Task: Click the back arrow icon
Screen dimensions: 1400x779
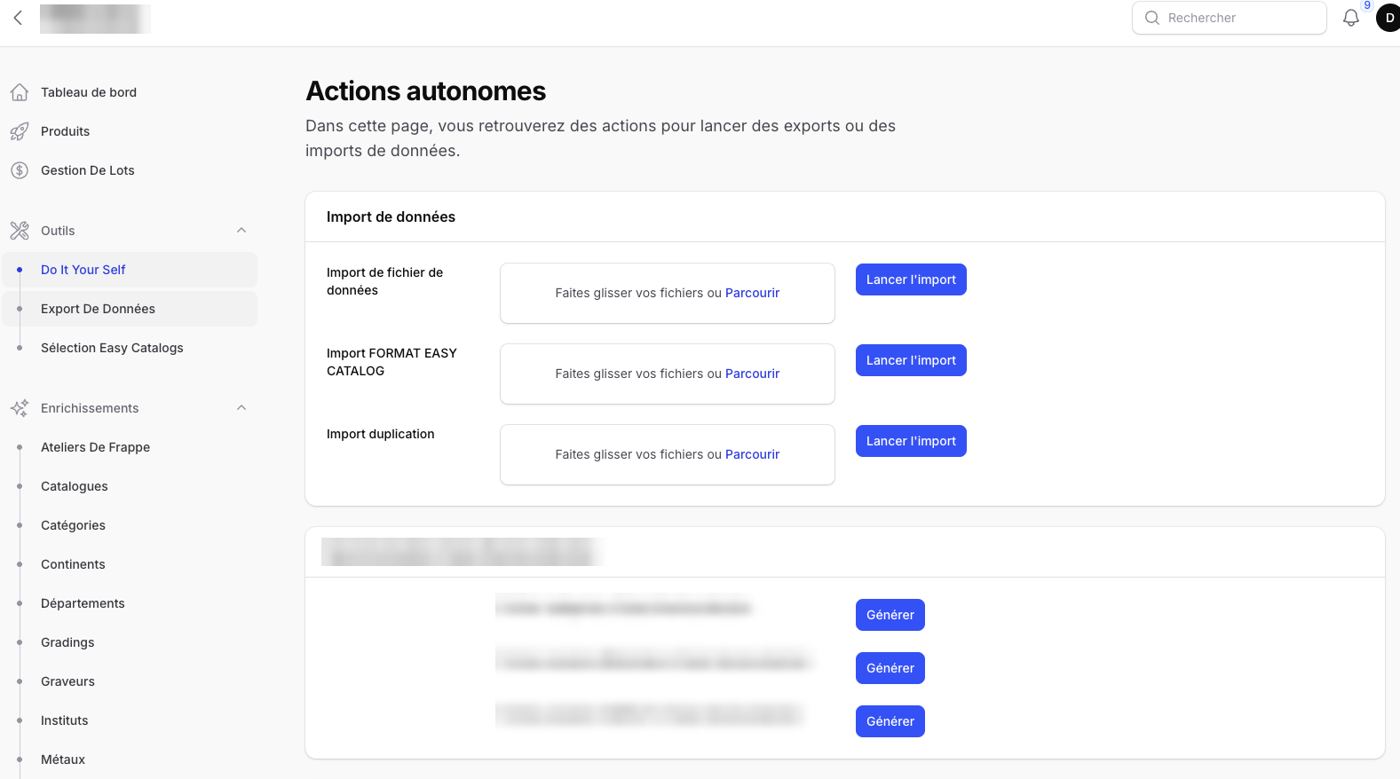Action: pyautogui.click(x=18, y=18)
